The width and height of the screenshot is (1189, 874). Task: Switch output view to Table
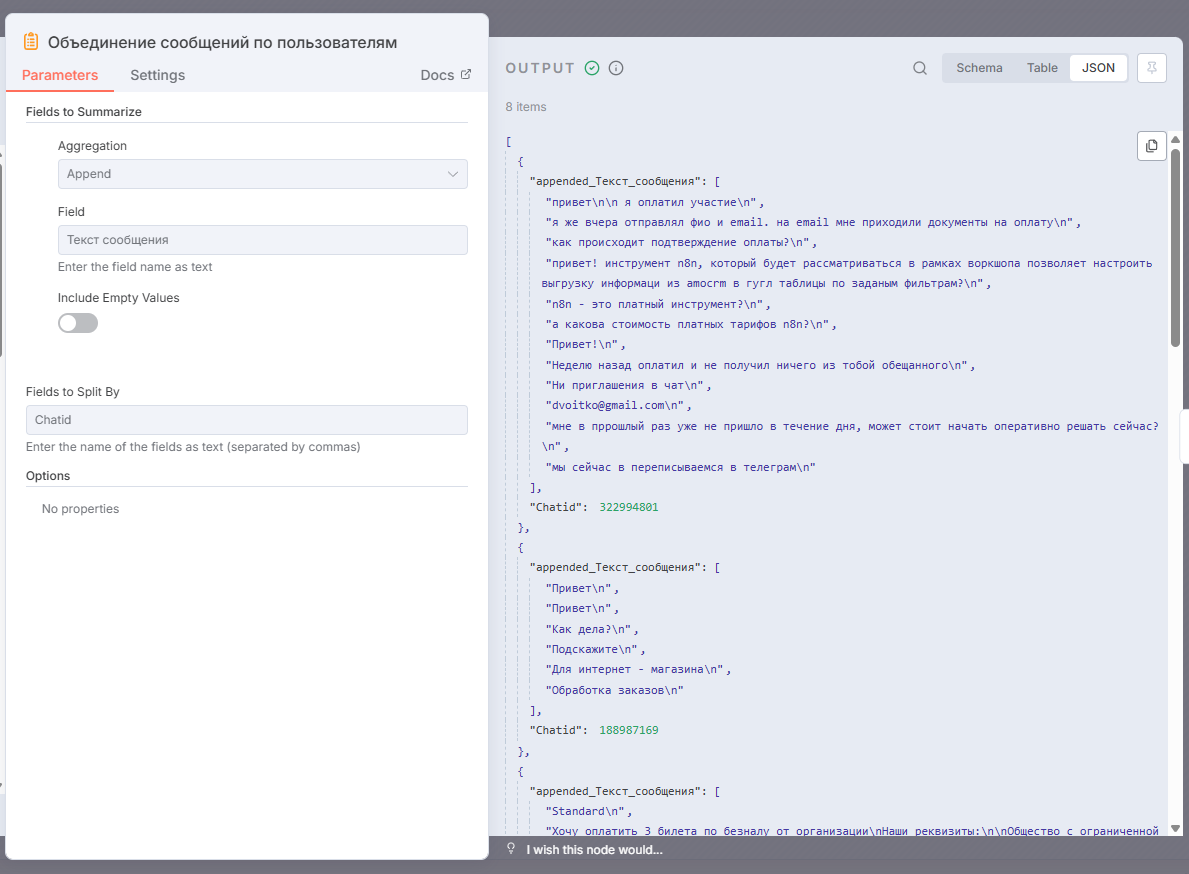tap(1042, 68)
